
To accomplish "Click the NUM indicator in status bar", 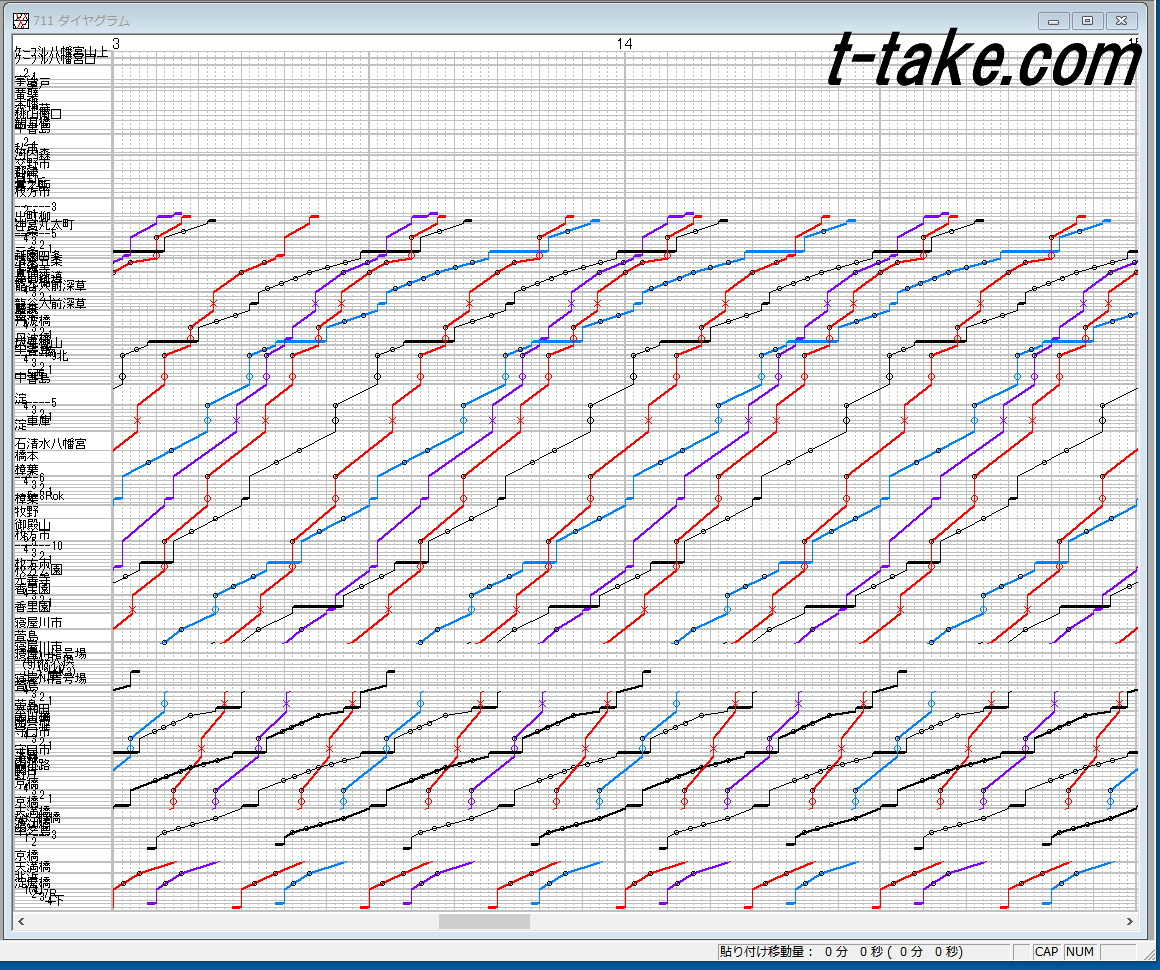I will point(1080,952).
